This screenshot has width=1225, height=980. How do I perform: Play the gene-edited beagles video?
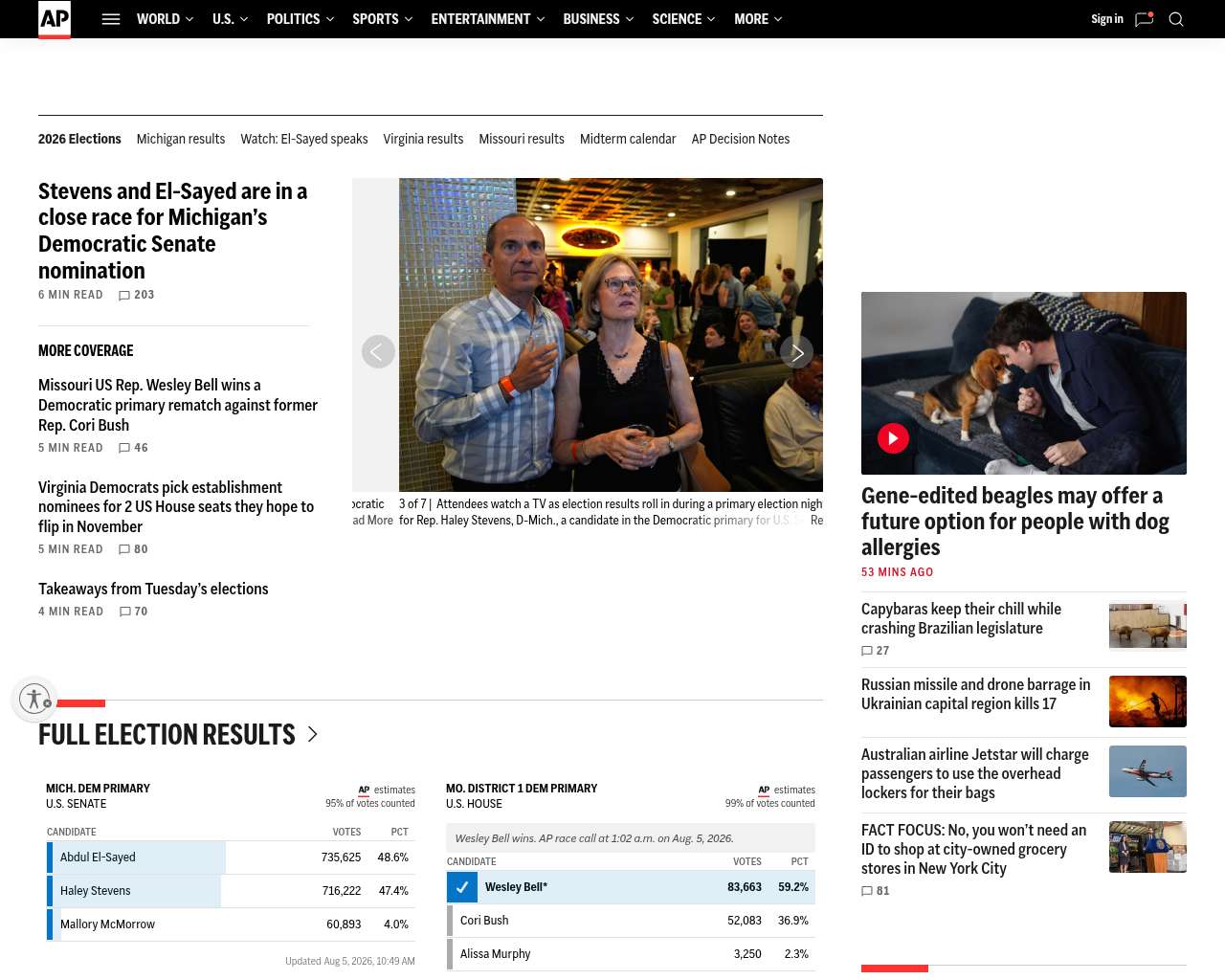tap(893, 438)
